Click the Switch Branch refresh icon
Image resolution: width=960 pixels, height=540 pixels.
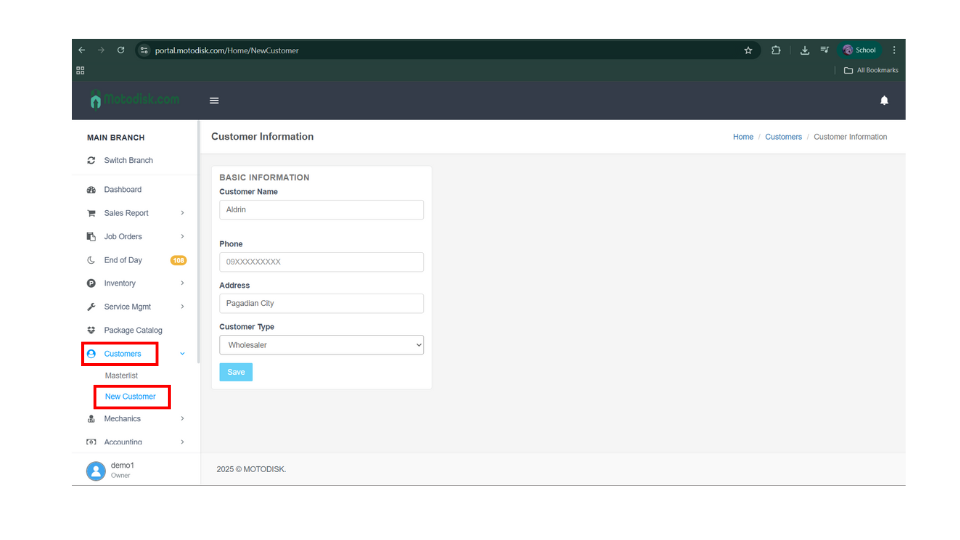click(x=91, y=160)
